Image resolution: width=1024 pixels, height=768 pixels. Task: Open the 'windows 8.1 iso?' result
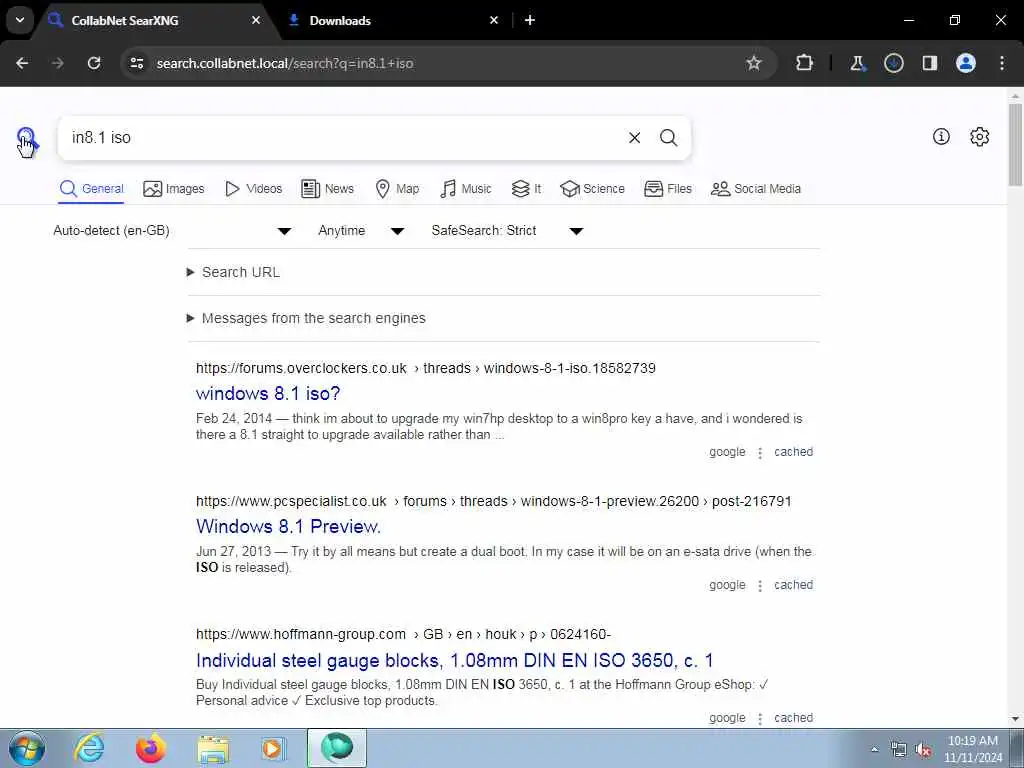point(268,394)
